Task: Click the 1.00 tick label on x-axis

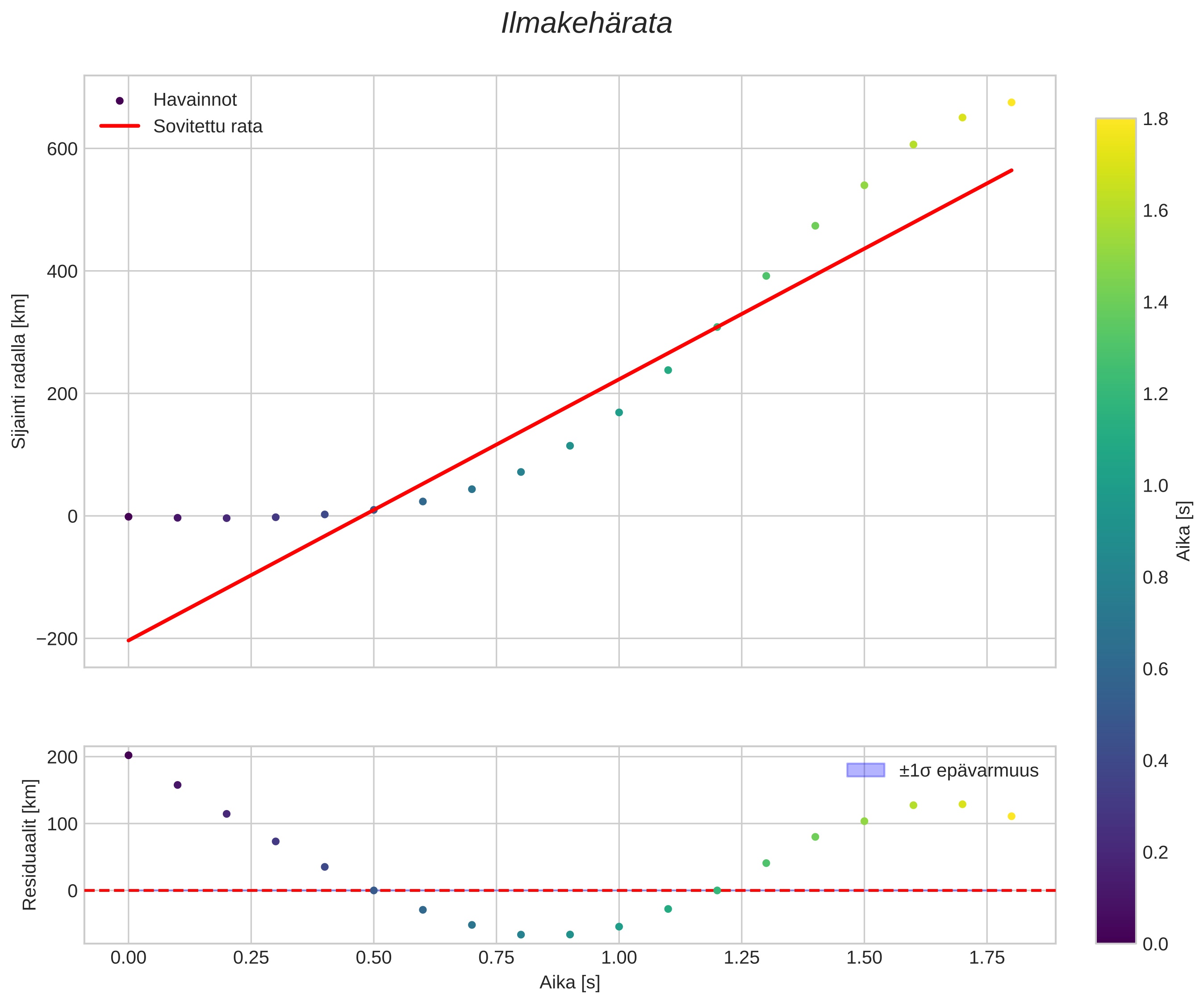Action: (x=619, y=958)
